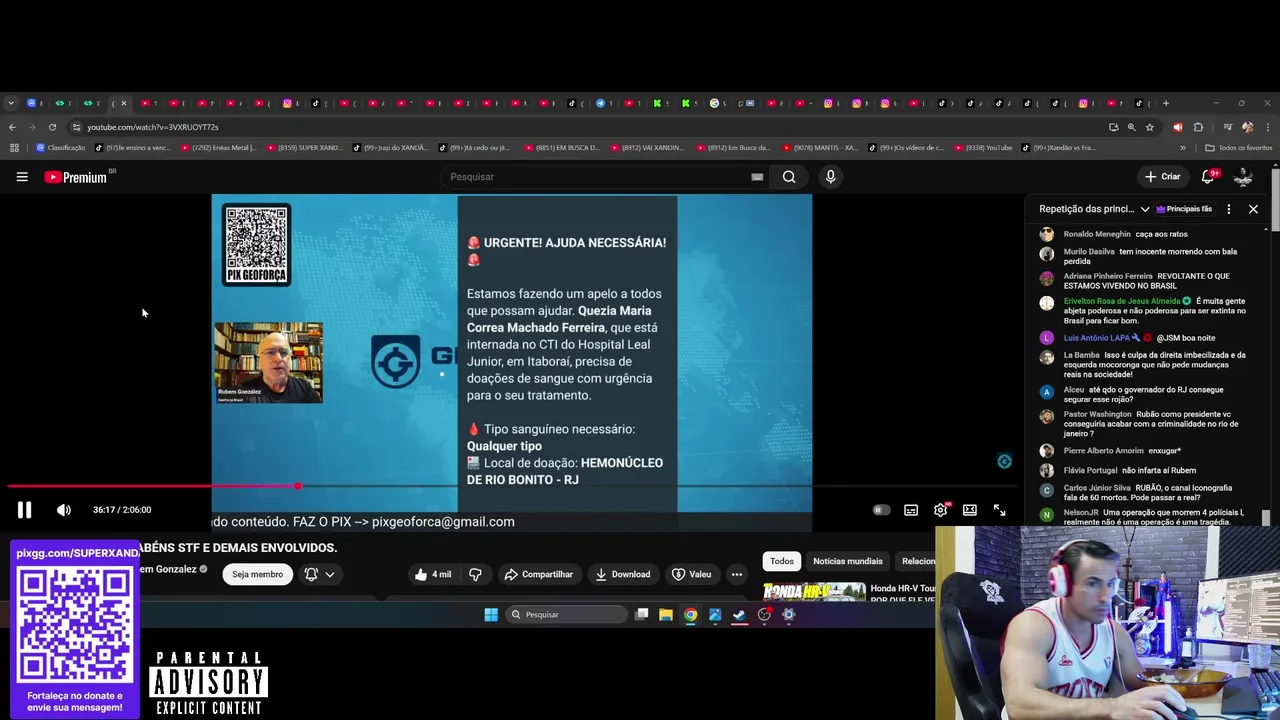Image resolution: width=1280 pixels, height=720 pixels.
Task: Reload the current browser page
Action: (50, 127)
